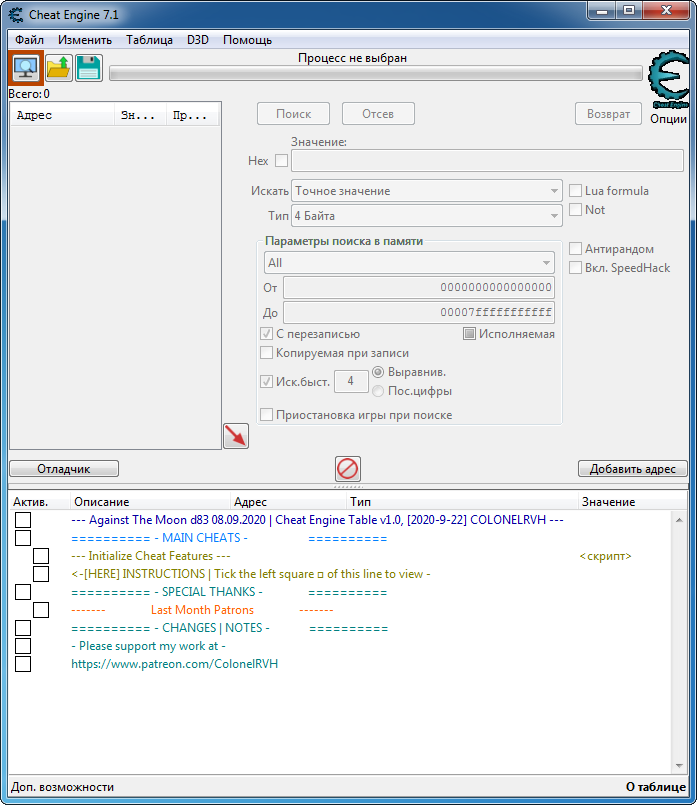The height and width of the screenshot is (805, 697).
Task: Click the Пр... column header
Action: (x=192, y=115)
